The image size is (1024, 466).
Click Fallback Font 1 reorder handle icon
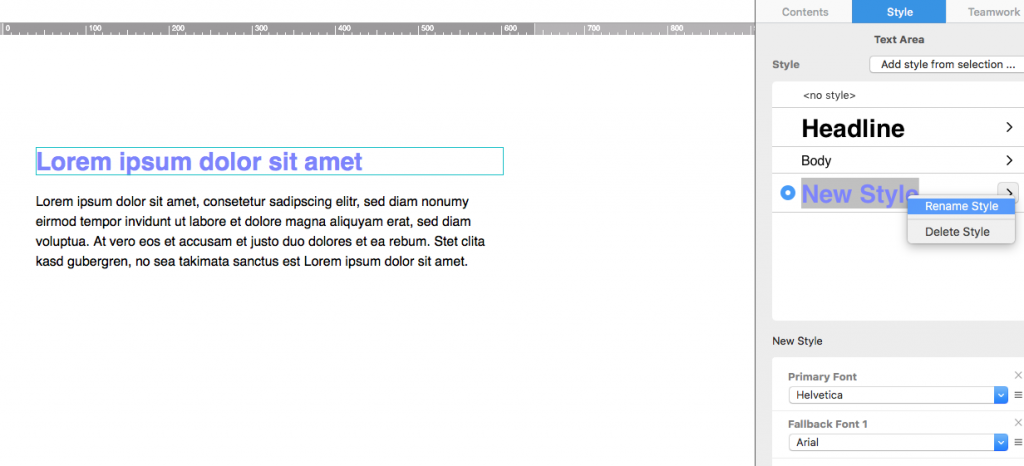(1017, 442)
